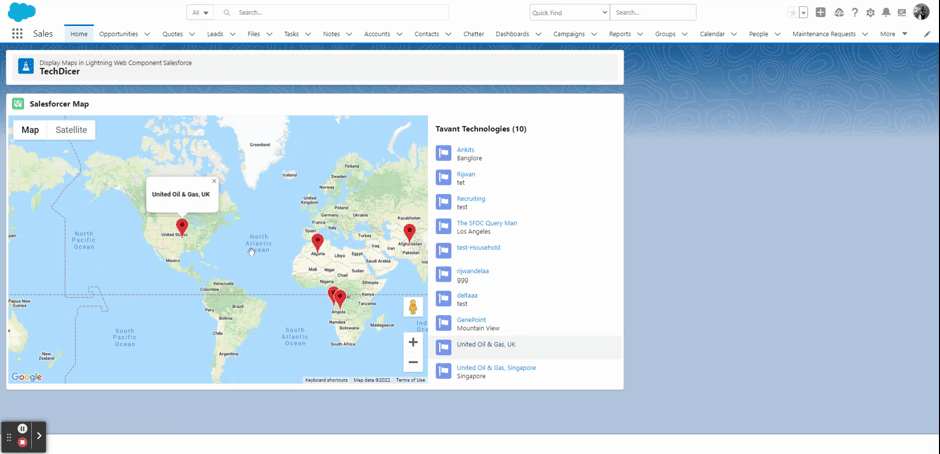
Task: Stop the screen recording
Action: pyautogui.click(x=22, y=443)
